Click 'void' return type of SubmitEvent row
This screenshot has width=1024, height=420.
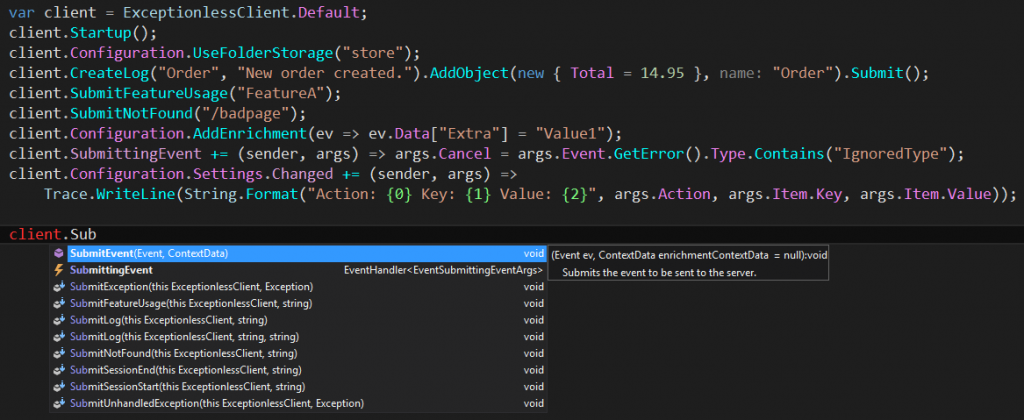tap(534, 253)
